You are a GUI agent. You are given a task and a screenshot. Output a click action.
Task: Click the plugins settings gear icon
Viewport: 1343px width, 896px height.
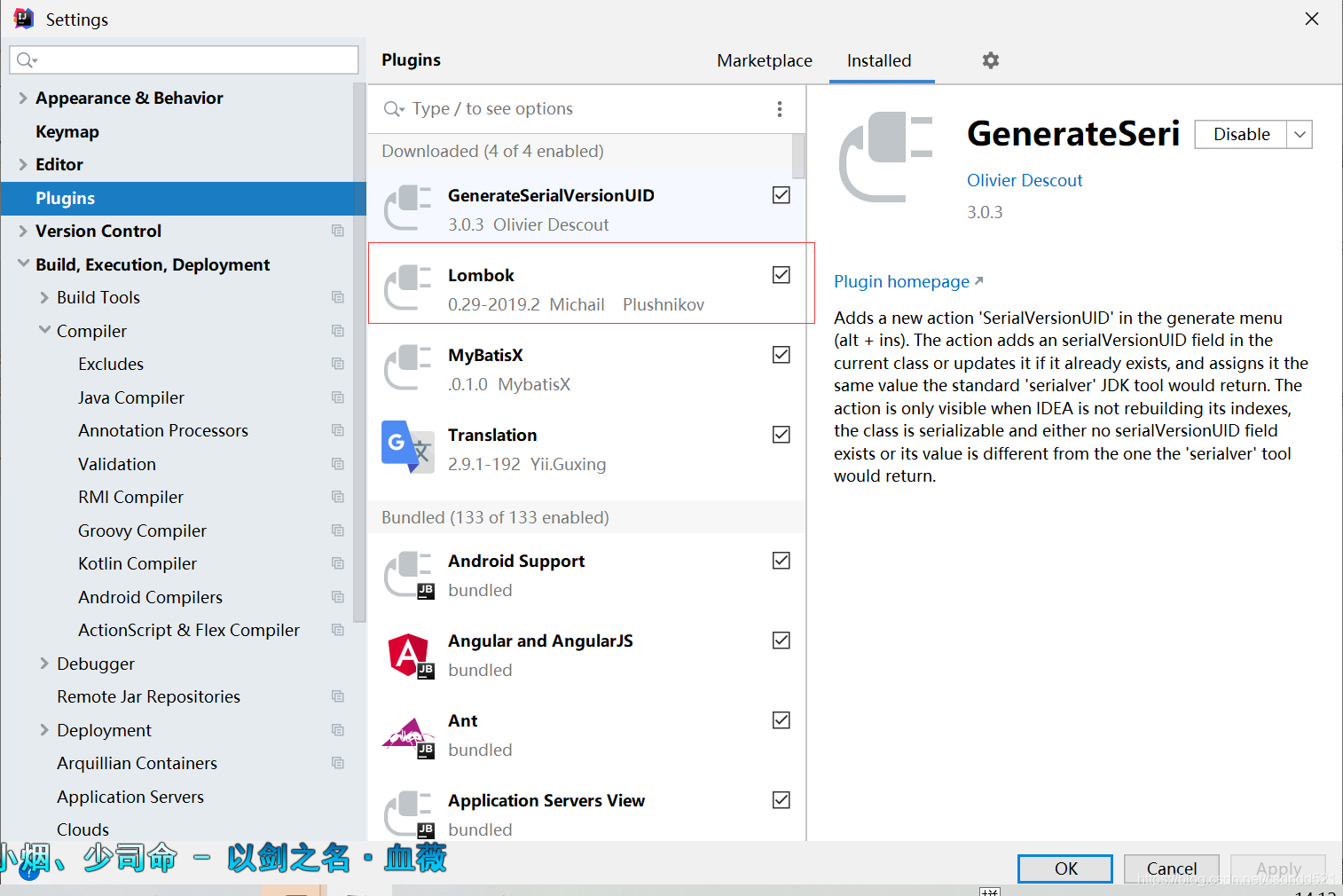coord(991,60)
